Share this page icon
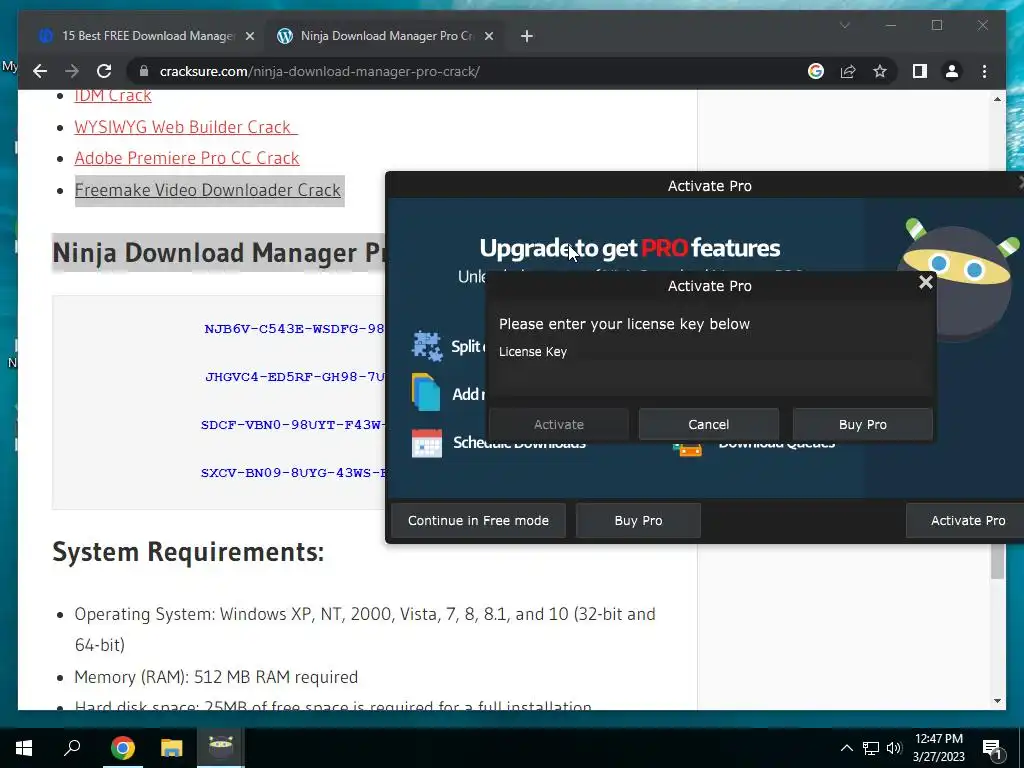Image resolution: width=1024 pixels, height=768 pixels. [848, 71]
